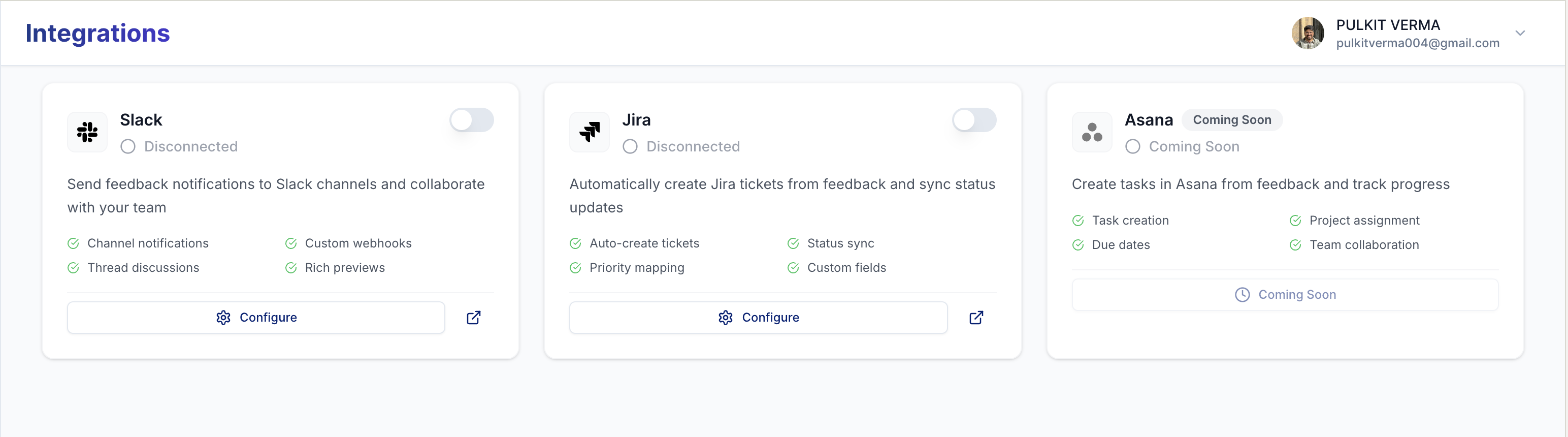Click Jira's Disconnected status circle

click(x=630, y=147)
